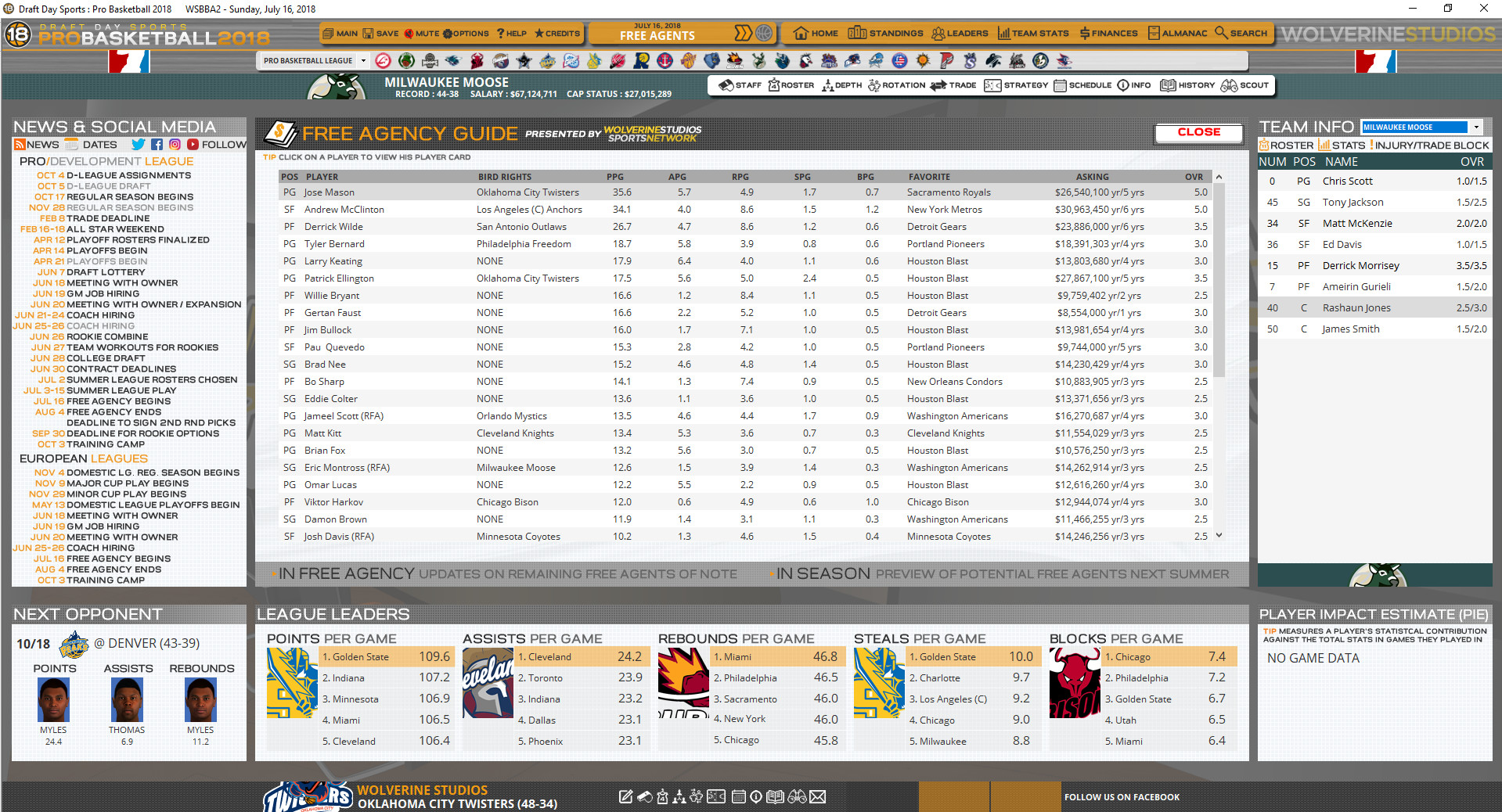The image size is (1502, 812).
Task: Click the scroll-down arrow on the free agent list
Action: pos(1218,536)
